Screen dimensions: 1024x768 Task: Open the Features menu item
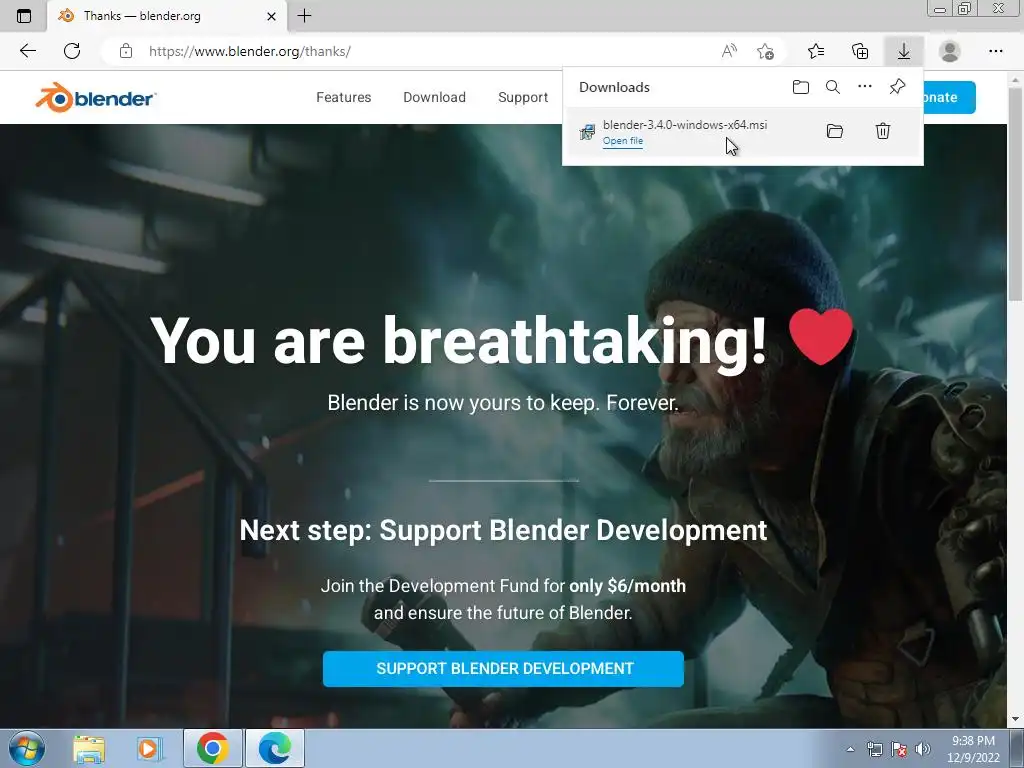[x=344, y=97]
